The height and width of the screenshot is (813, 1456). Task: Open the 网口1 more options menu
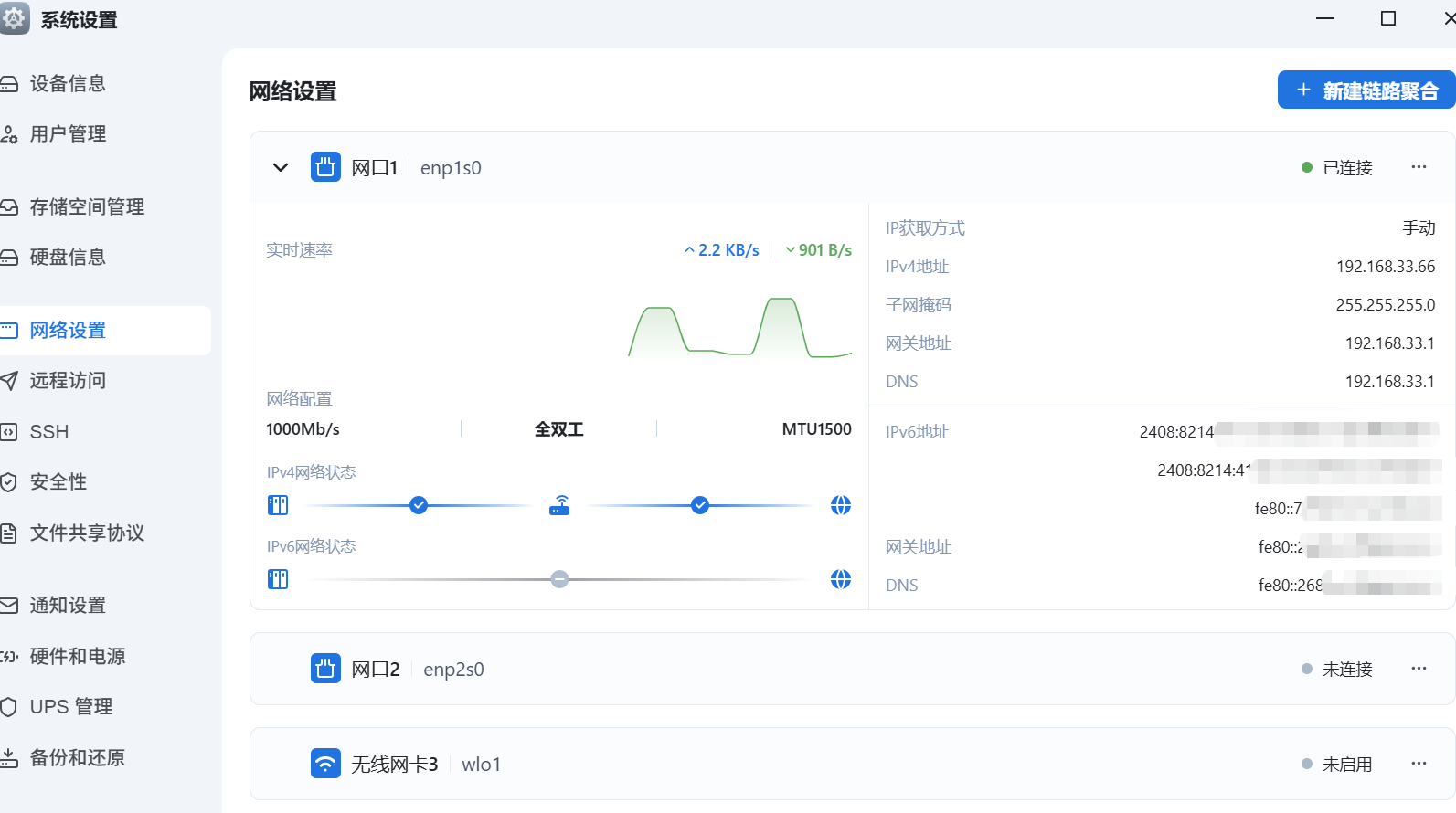tap(1419, 167)
